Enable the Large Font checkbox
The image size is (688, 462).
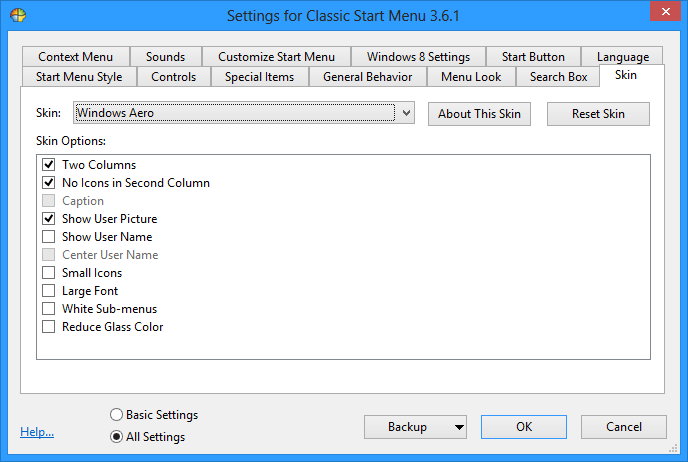pyautogui.click(x=49, y=291)
